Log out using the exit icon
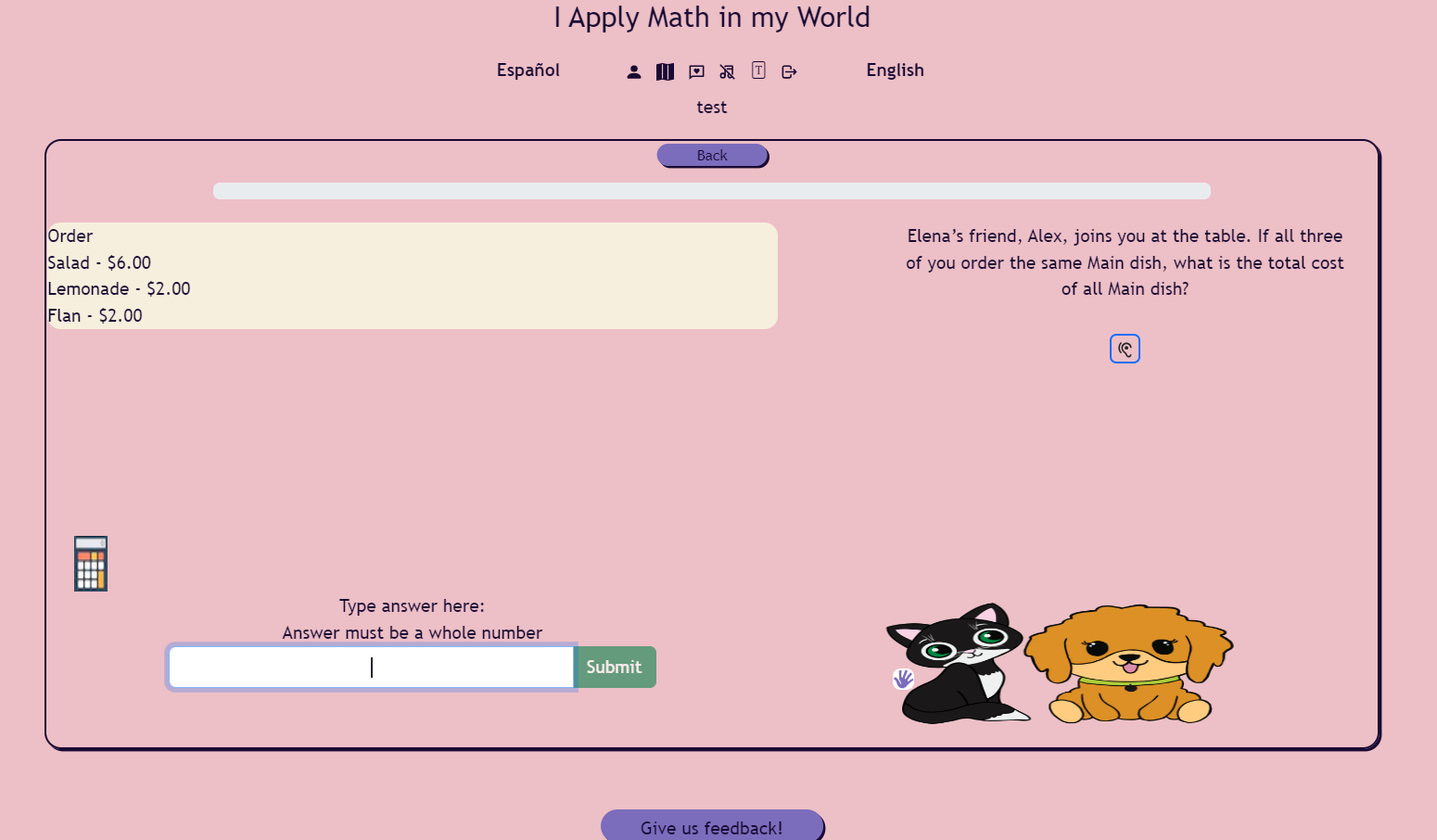 tap(789, 71)
